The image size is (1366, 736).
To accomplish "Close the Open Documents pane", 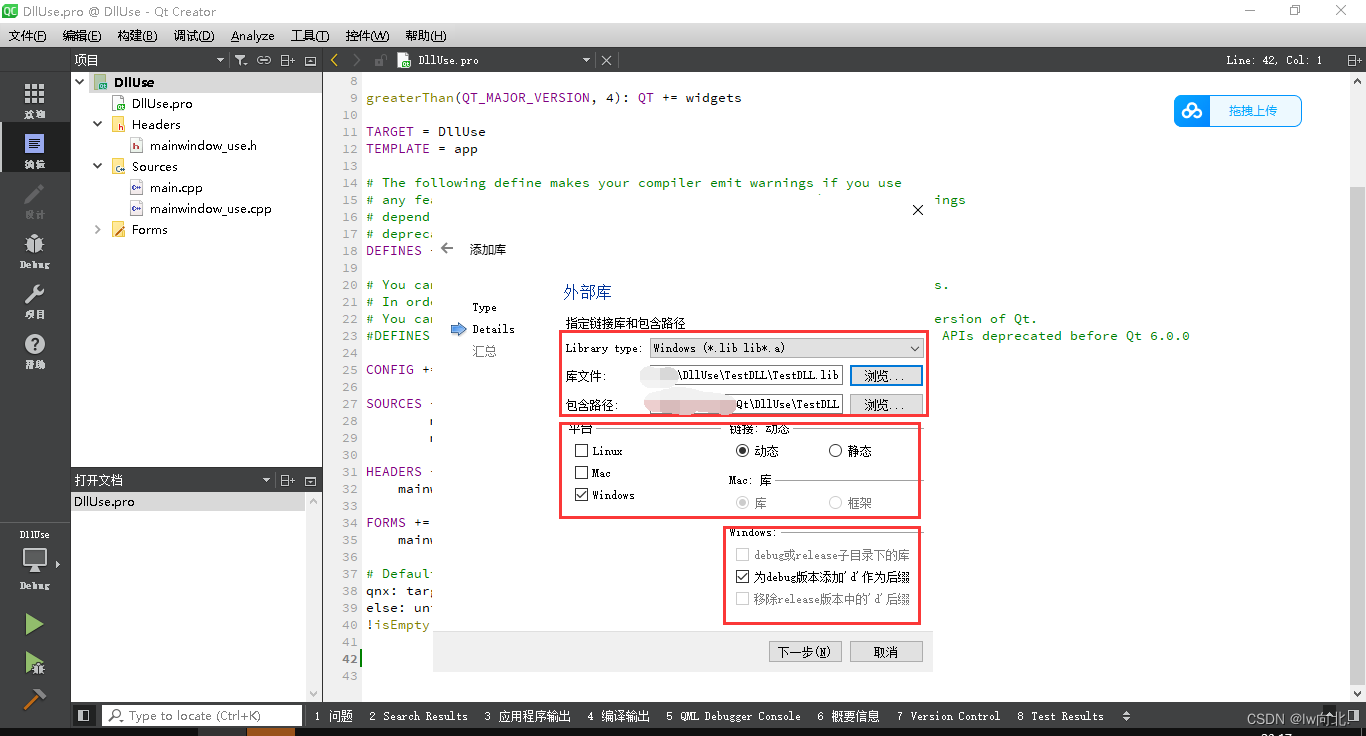I will tap(310, 480).
